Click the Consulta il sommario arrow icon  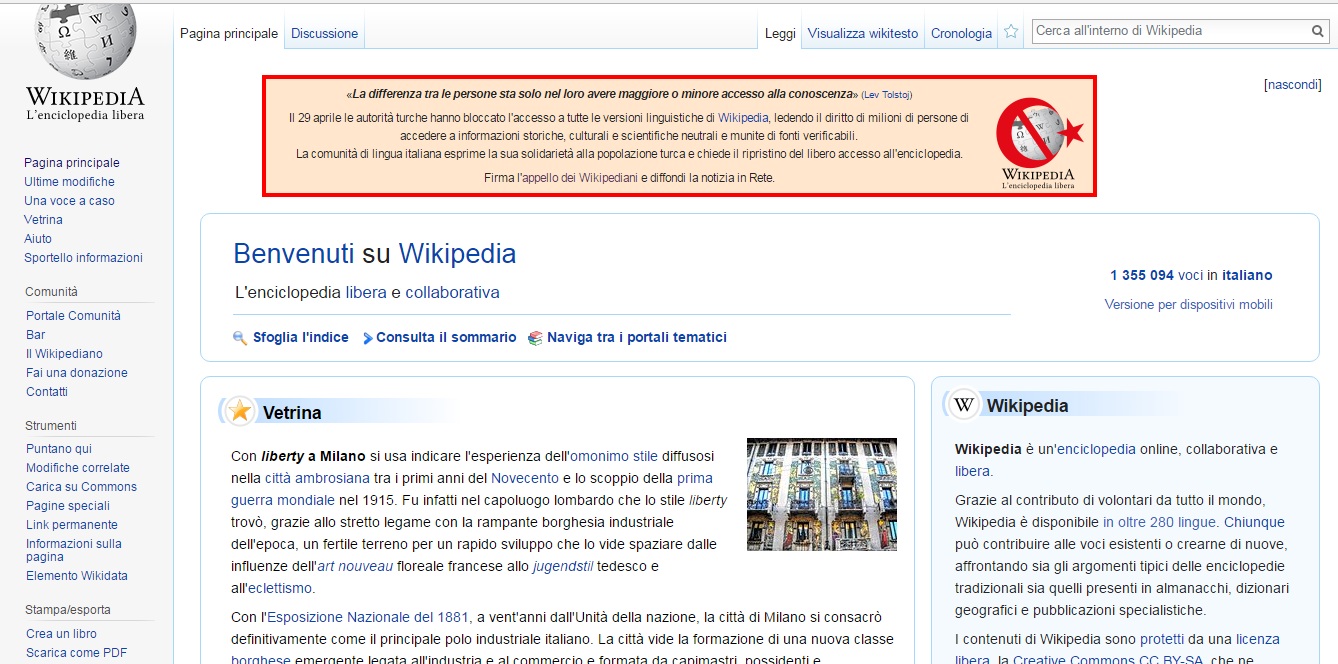[367, 338]
